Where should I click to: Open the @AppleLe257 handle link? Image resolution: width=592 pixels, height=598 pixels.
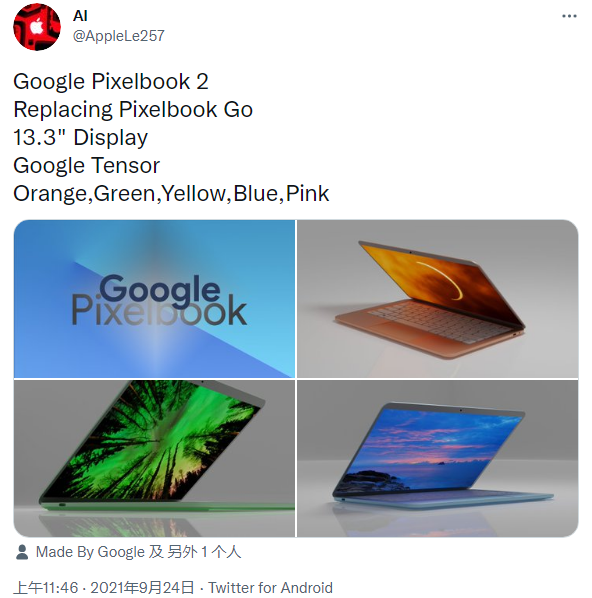coord(118,36)
